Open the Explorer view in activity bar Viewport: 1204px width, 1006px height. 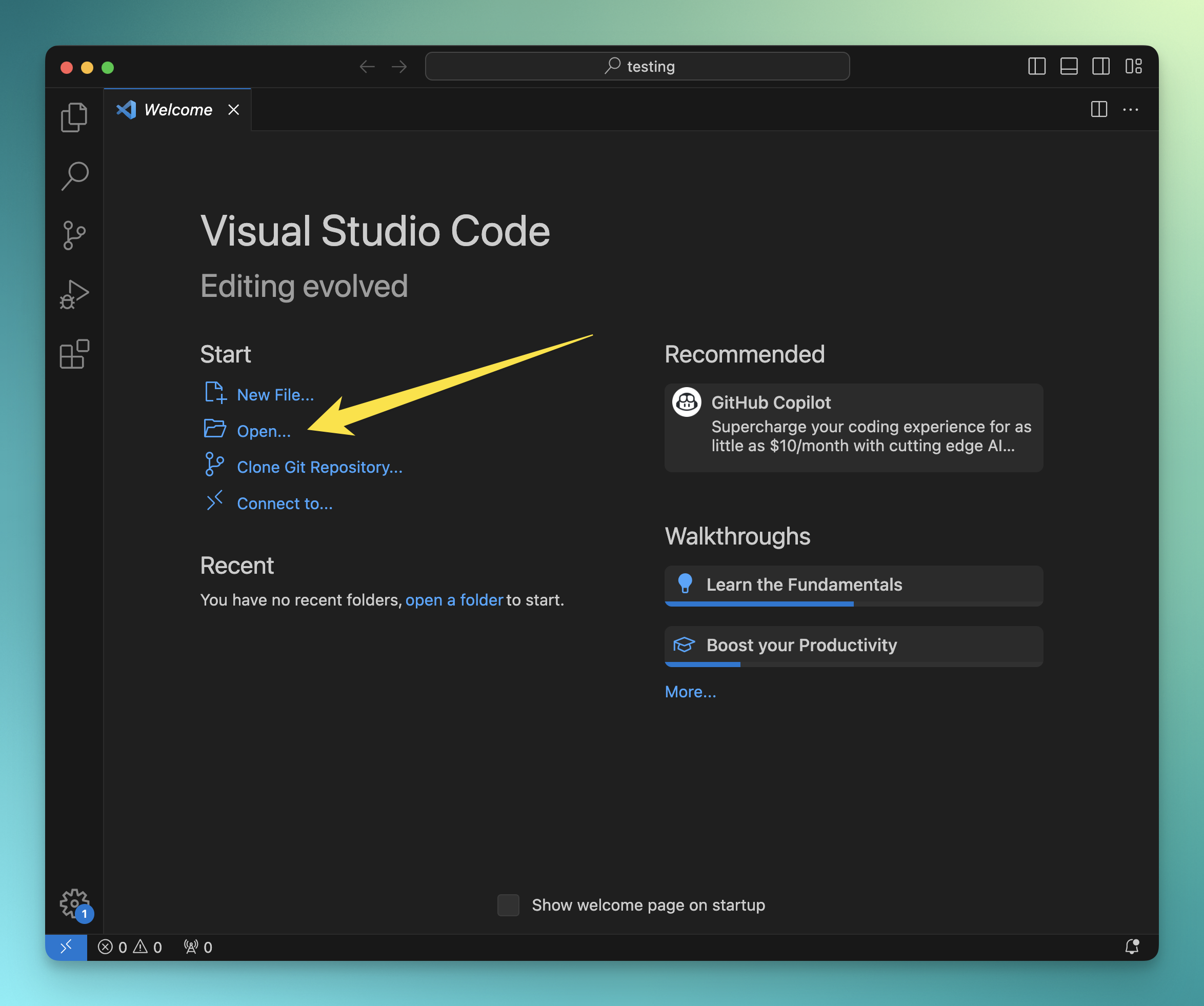[74, 117]
